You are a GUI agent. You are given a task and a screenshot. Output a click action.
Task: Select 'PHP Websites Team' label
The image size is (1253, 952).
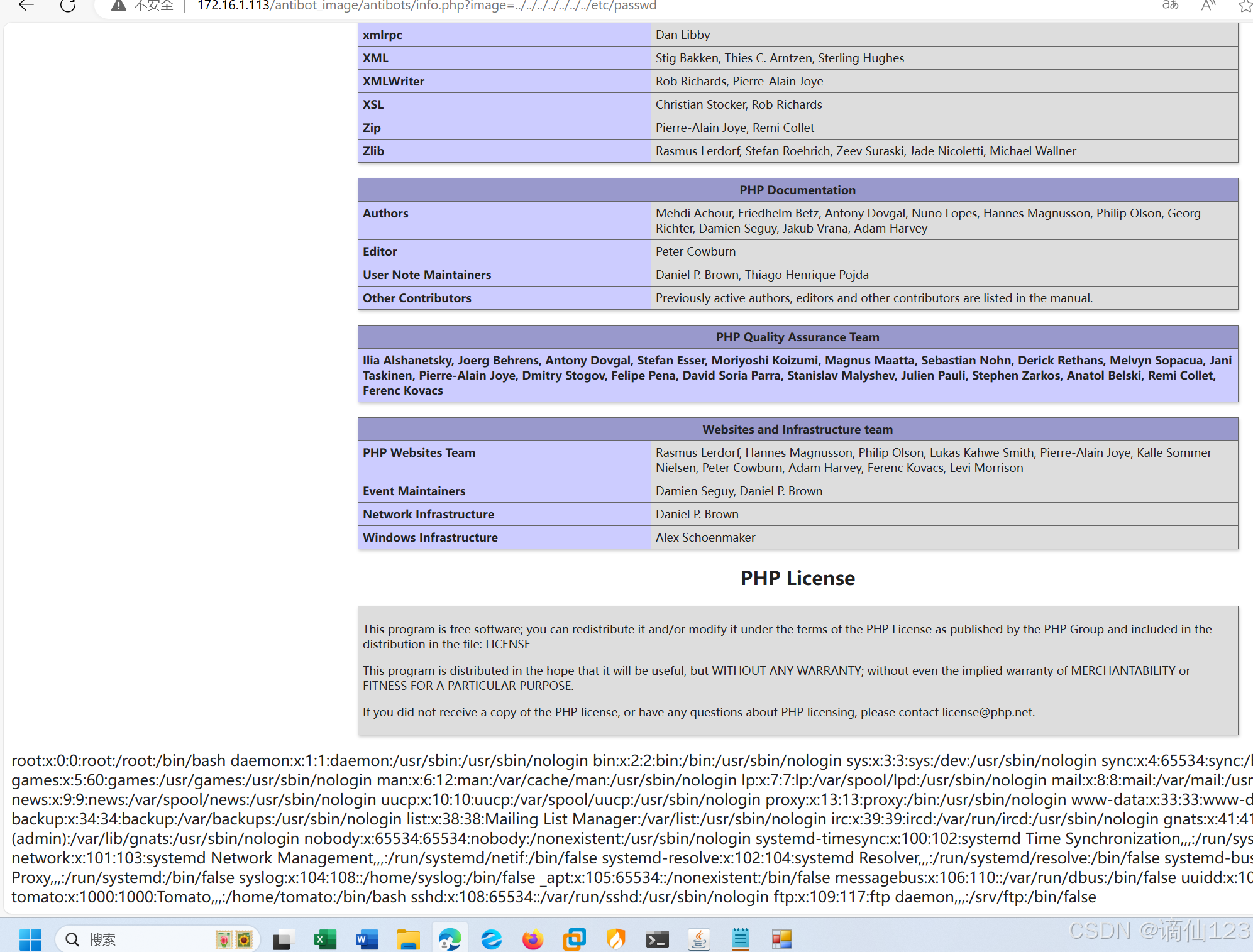point(419,452)
